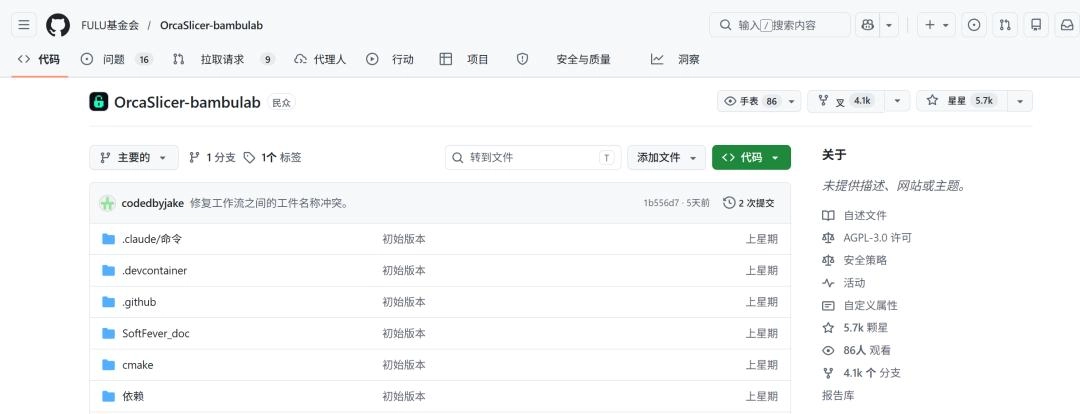
Task: Switch to the 代理人 agents tab
Action: coord(320,59)
